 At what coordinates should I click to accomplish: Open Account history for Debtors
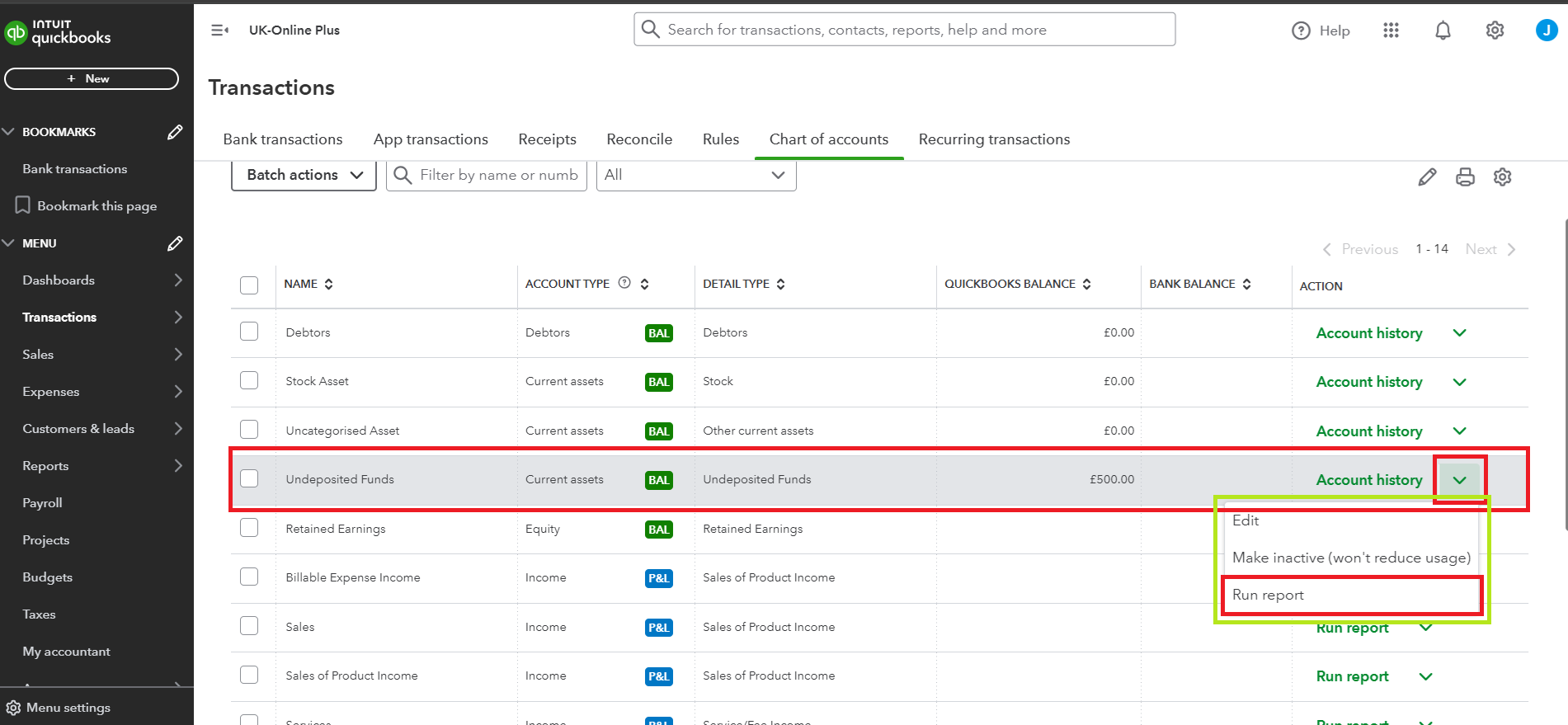tap(1369, 333)
